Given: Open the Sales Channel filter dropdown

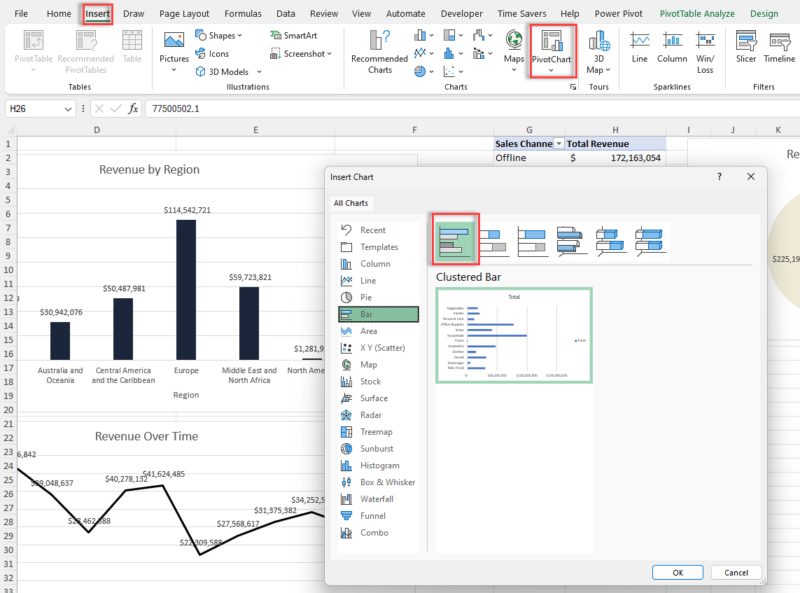Looking at the screenshot, I should coord(558,143).
